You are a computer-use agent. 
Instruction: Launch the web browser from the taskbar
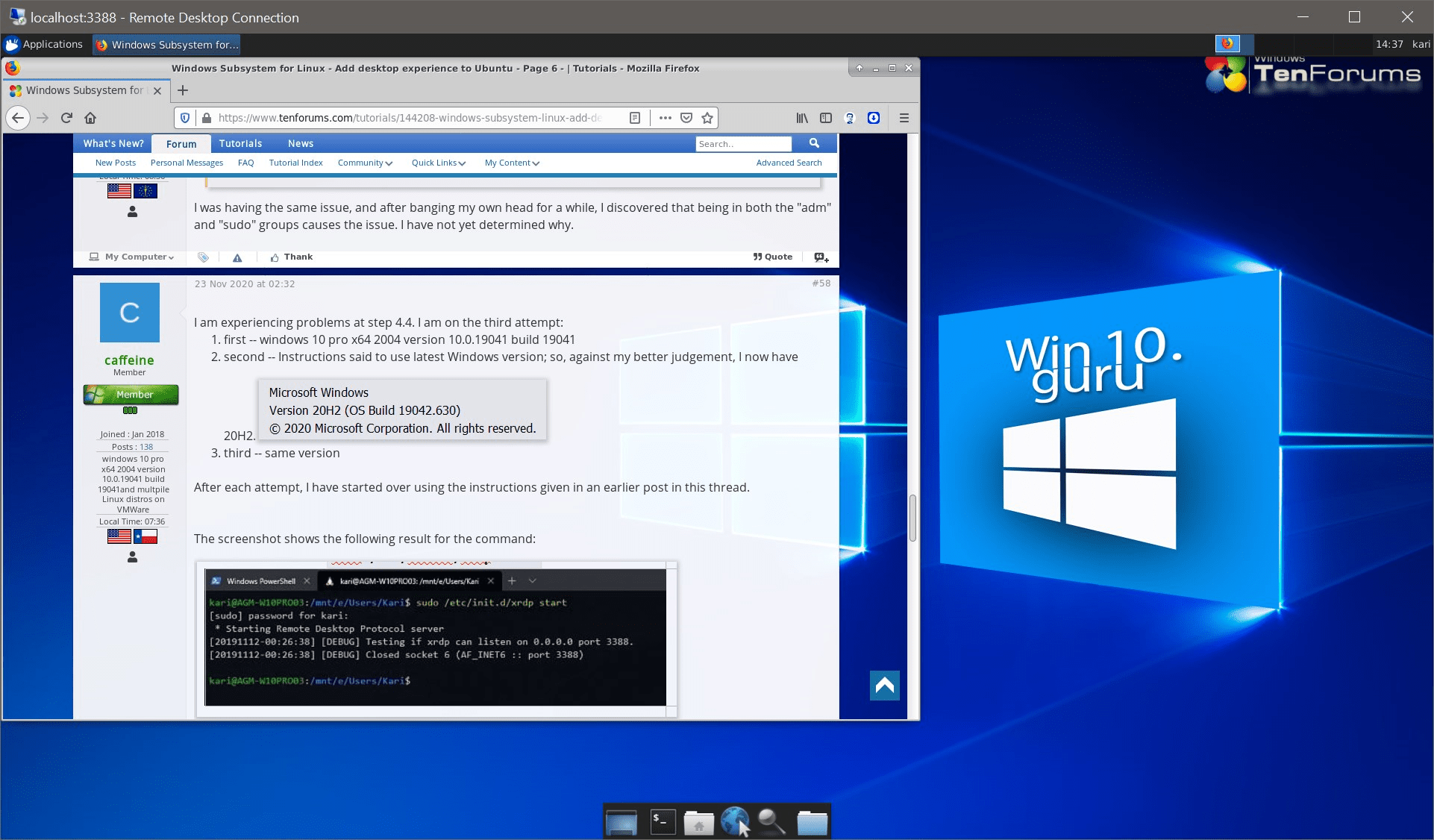[736, 821]
